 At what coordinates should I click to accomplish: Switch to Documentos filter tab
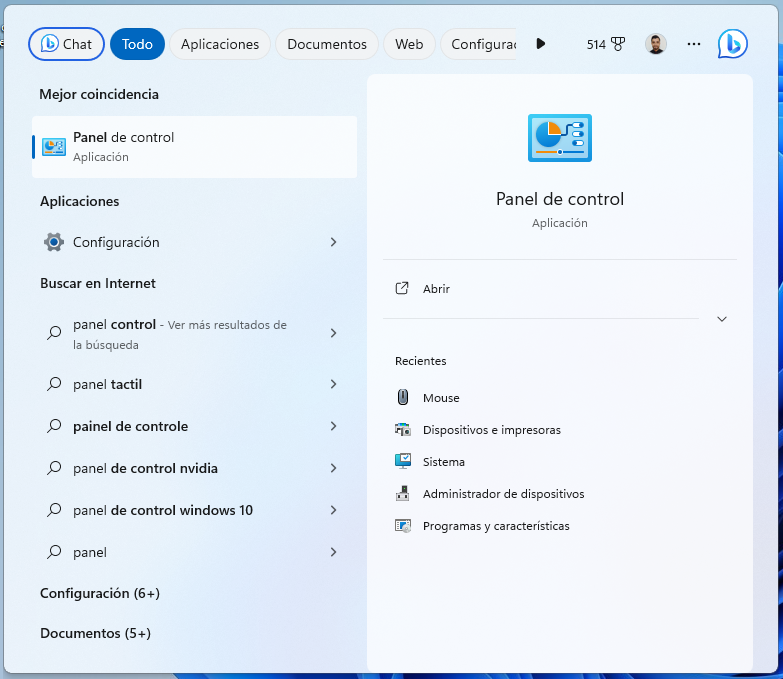point(327,44)
